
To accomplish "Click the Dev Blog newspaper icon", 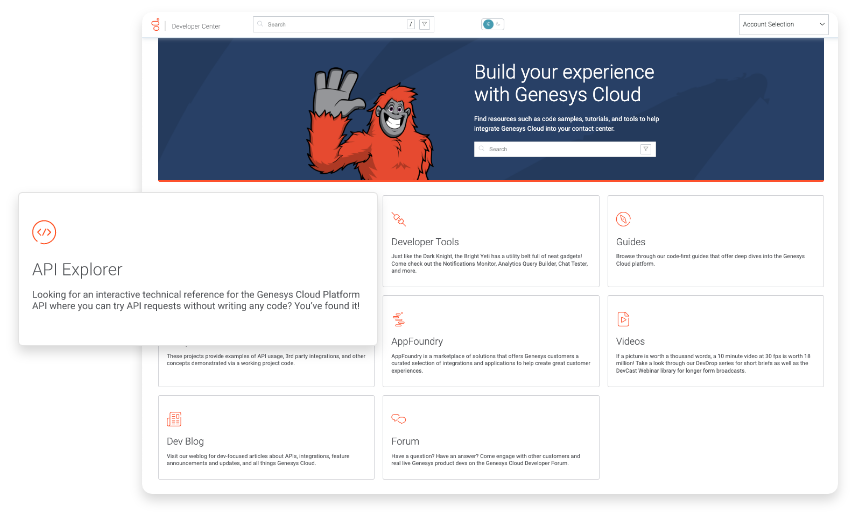I will click(174, 419).
